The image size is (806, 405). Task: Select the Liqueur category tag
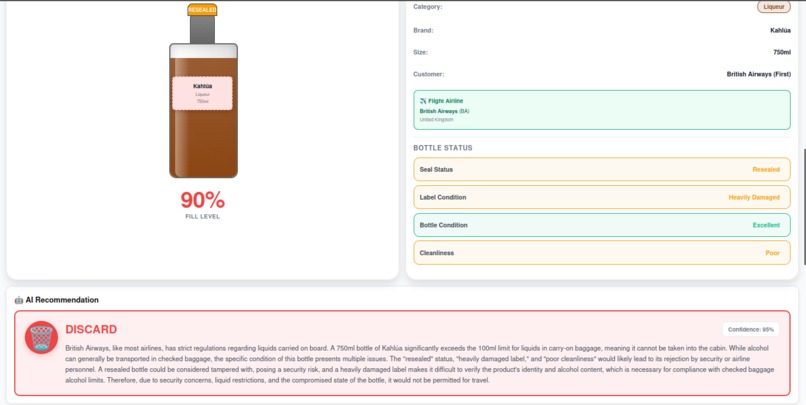[774, 7]
